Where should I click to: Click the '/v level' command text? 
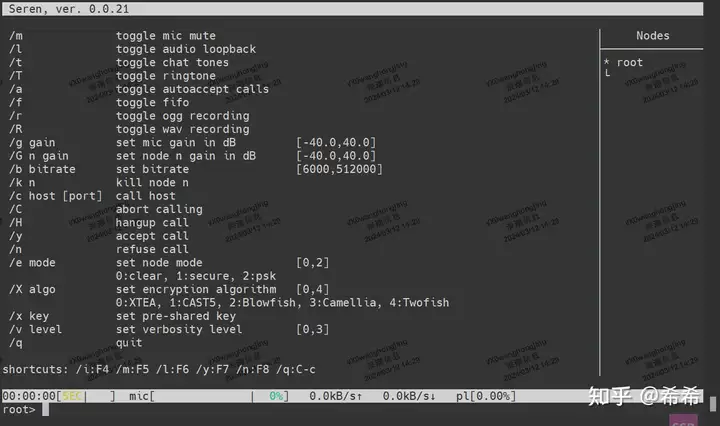tap(35, 330)
